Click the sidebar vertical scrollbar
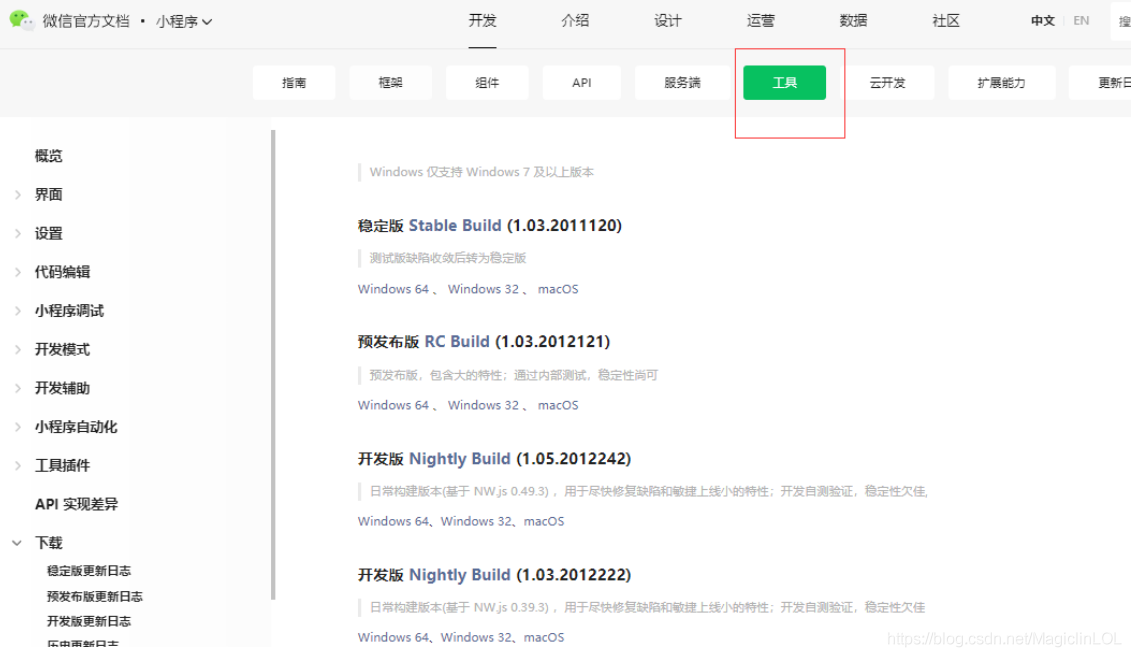This screenshot has height=657, width=1131. tap(273, 364)
